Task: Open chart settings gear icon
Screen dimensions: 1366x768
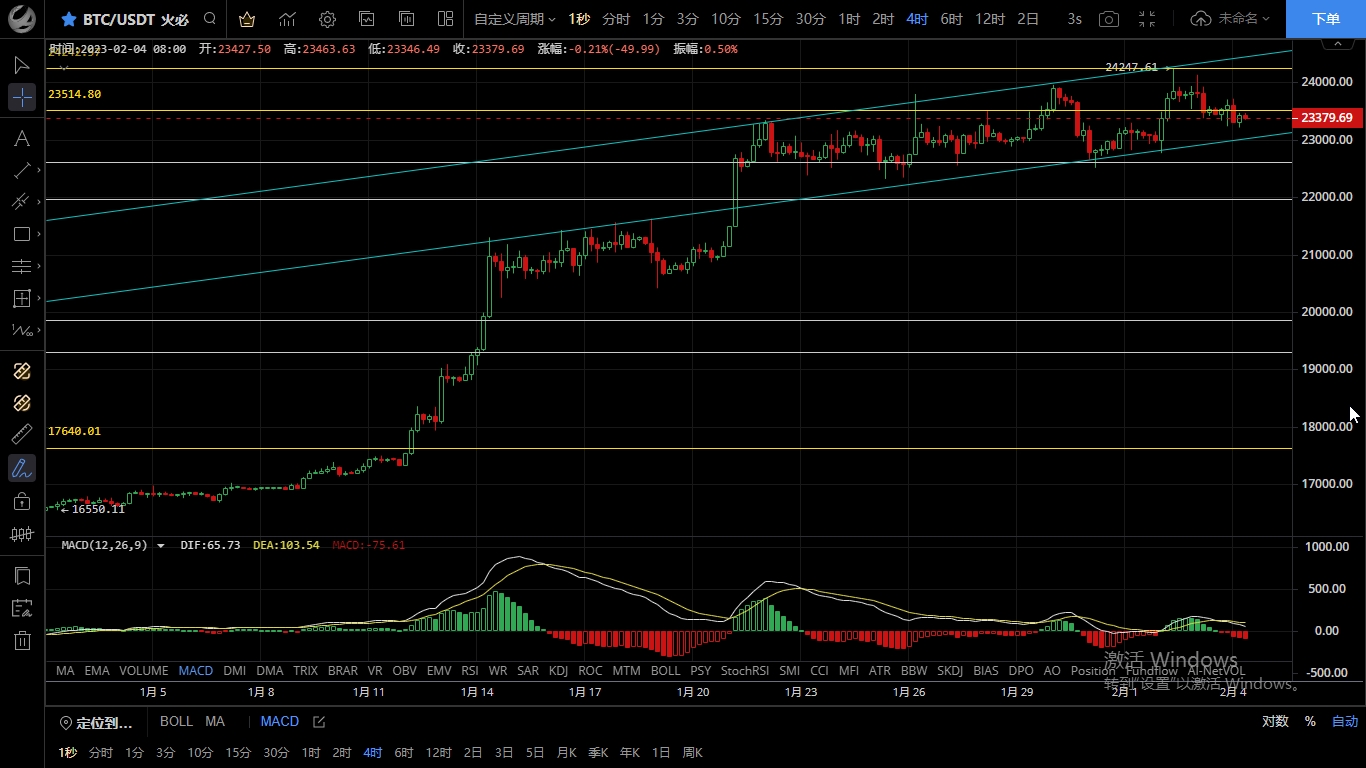Action: click(327, 19)
